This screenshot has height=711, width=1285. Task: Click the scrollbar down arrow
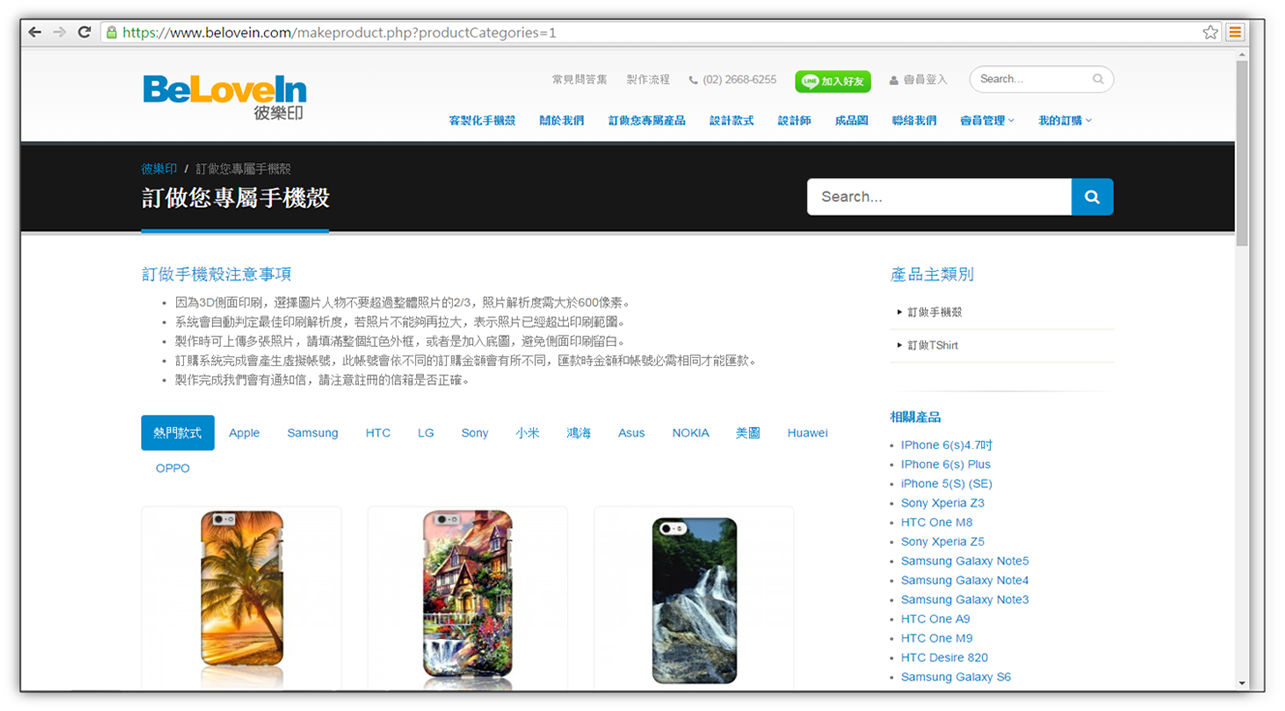[1242, 683]
